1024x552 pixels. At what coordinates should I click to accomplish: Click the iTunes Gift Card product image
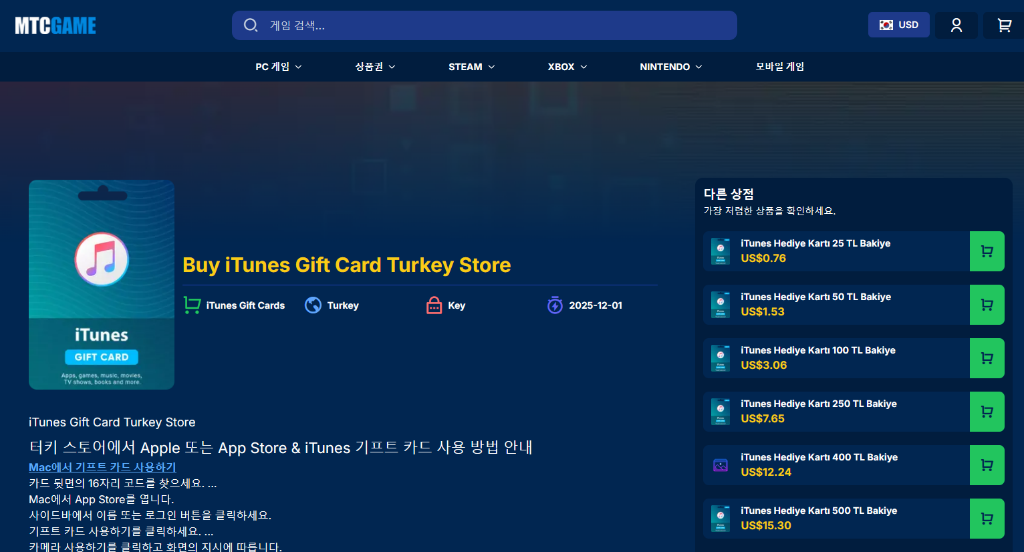pos(101,284)
